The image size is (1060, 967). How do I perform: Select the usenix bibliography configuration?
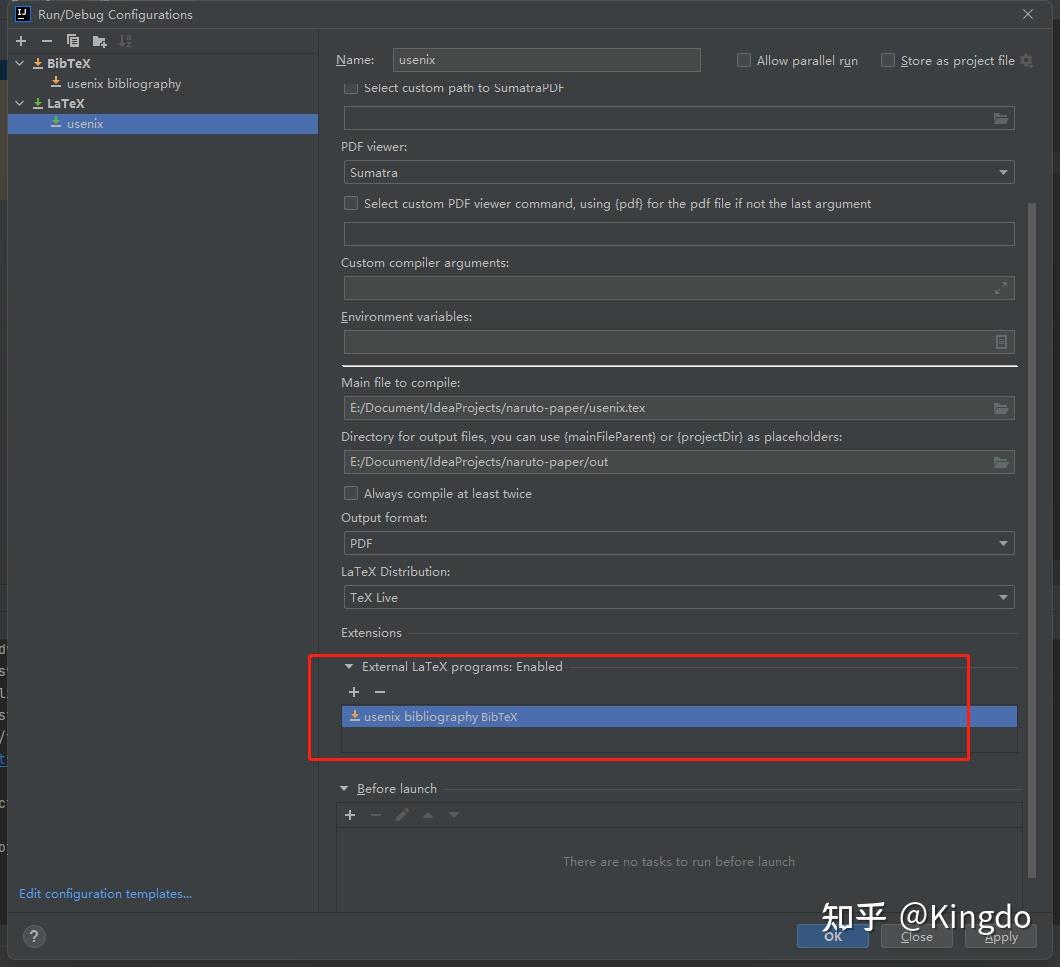point(124,83)
